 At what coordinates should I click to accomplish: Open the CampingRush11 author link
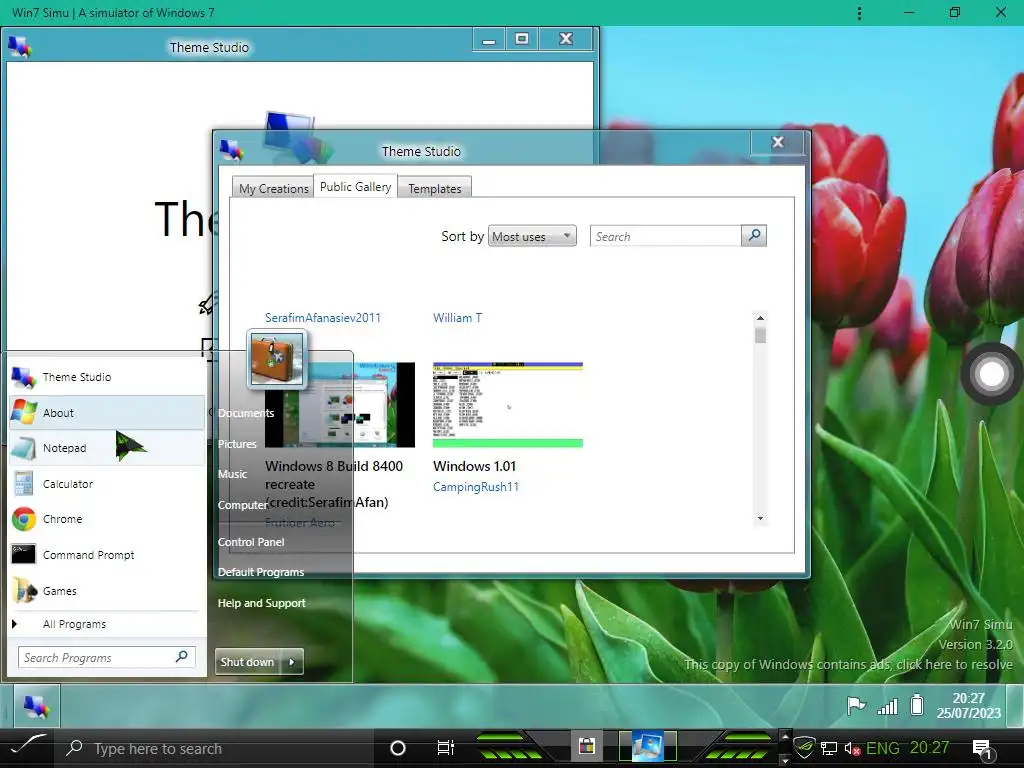(x=476, y=487)
